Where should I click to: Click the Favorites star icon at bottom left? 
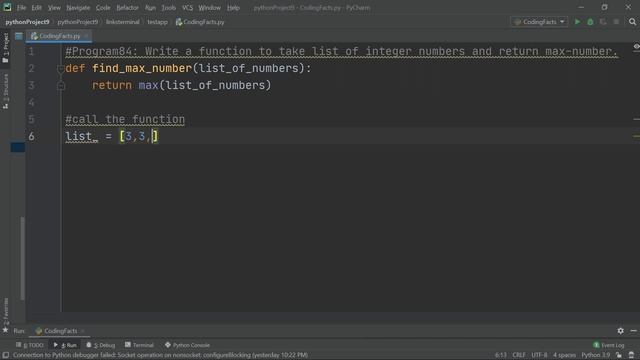click(x=5, y=330)
